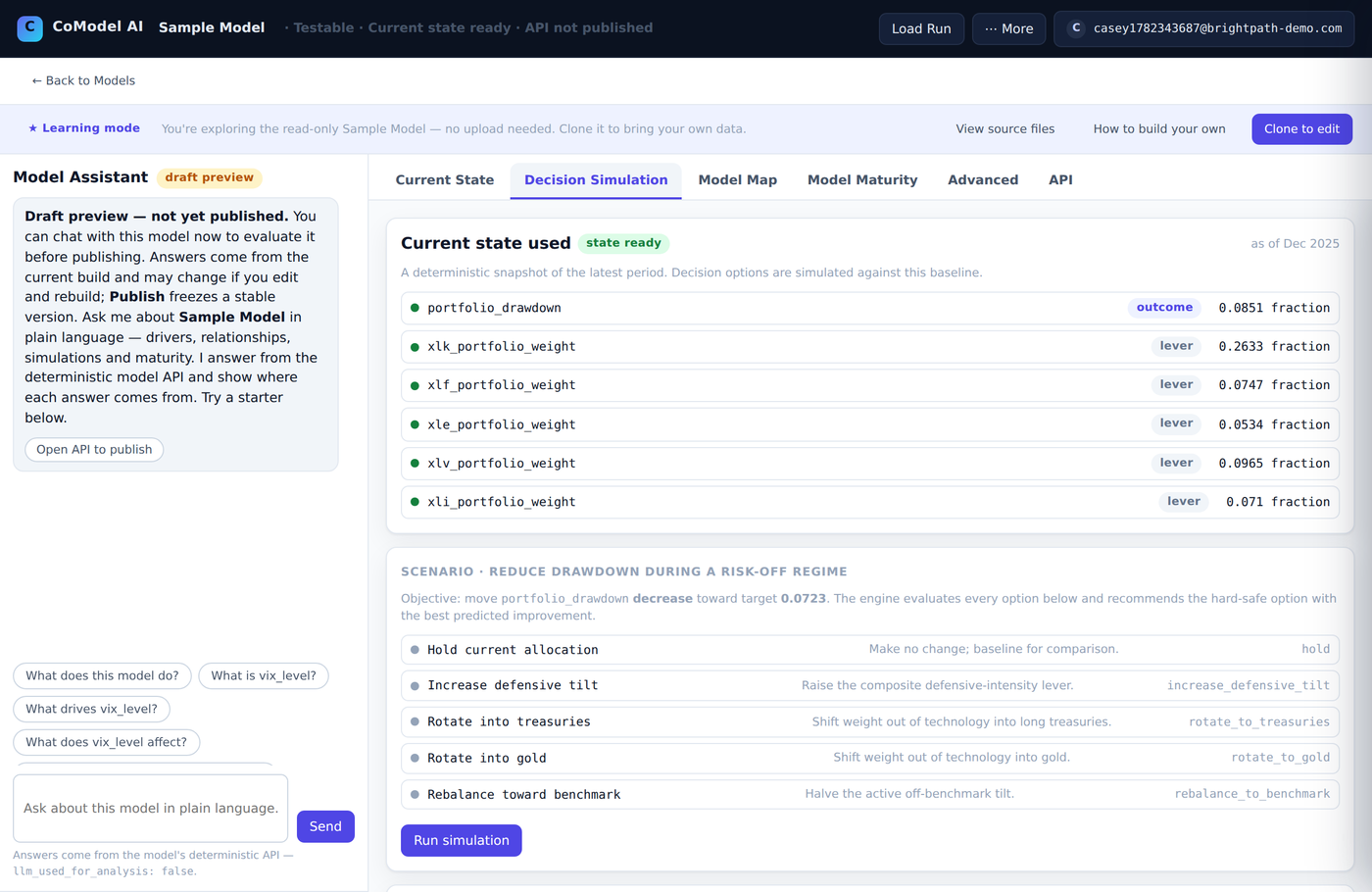
Task: Click the draft preview badge
Action: [209, 177]
